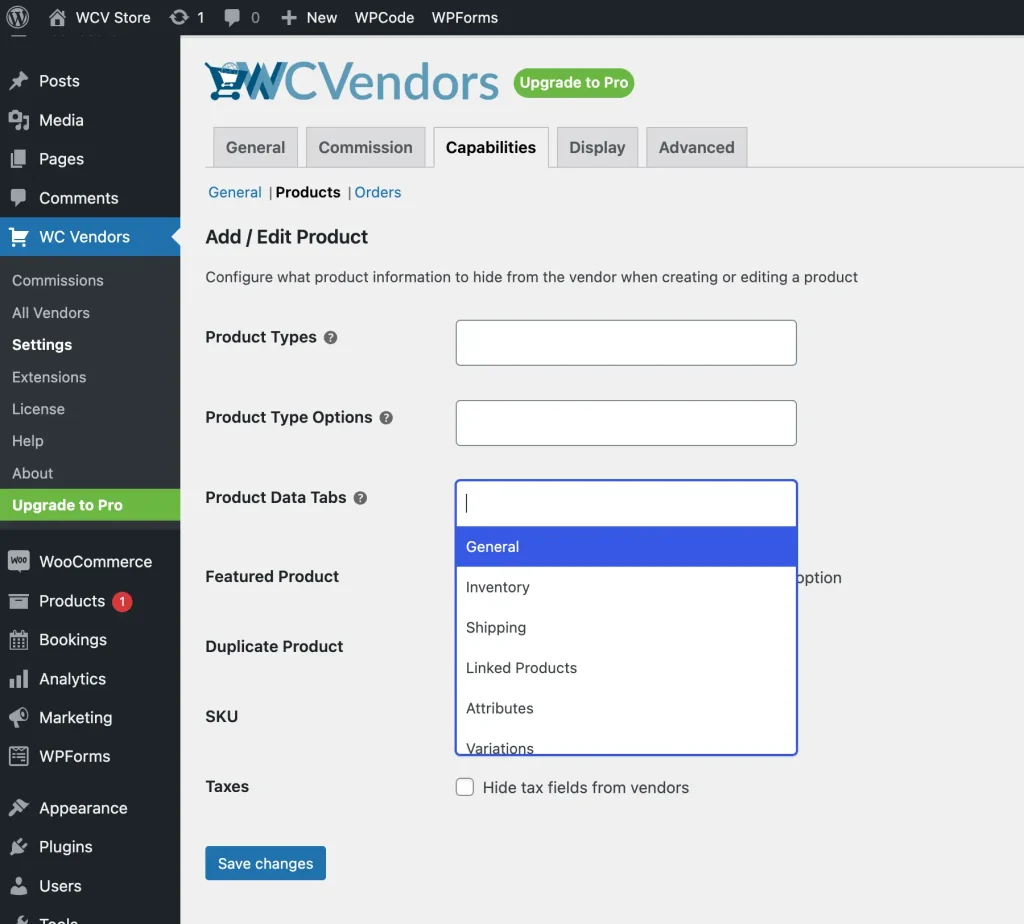1024x924 pixels.
Task: Open the Product Type Options select box
Action: 626,423
